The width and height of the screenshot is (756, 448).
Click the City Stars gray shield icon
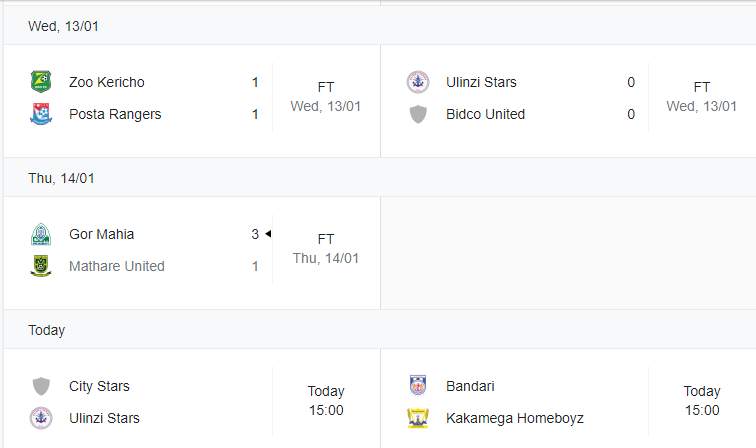(41, 386)
